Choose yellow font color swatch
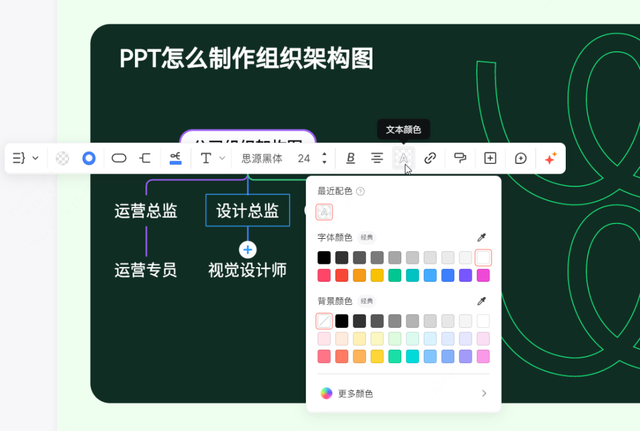This screenshot has width=640, height=431. pyautogui.click(x=377, y=275)
